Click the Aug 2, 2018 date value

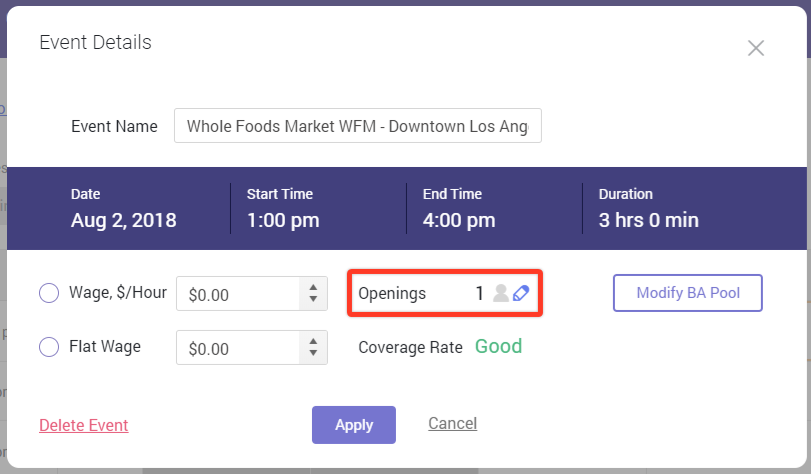pyautogui.click(x=124, y=220)
